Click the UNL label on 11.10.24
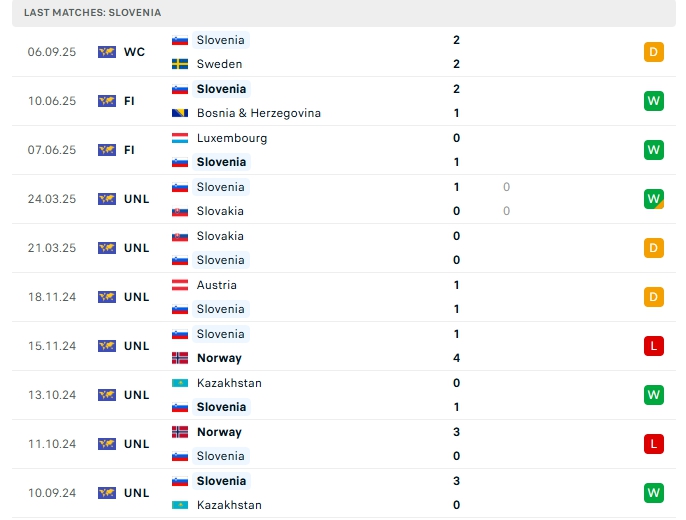 [136, 443]
